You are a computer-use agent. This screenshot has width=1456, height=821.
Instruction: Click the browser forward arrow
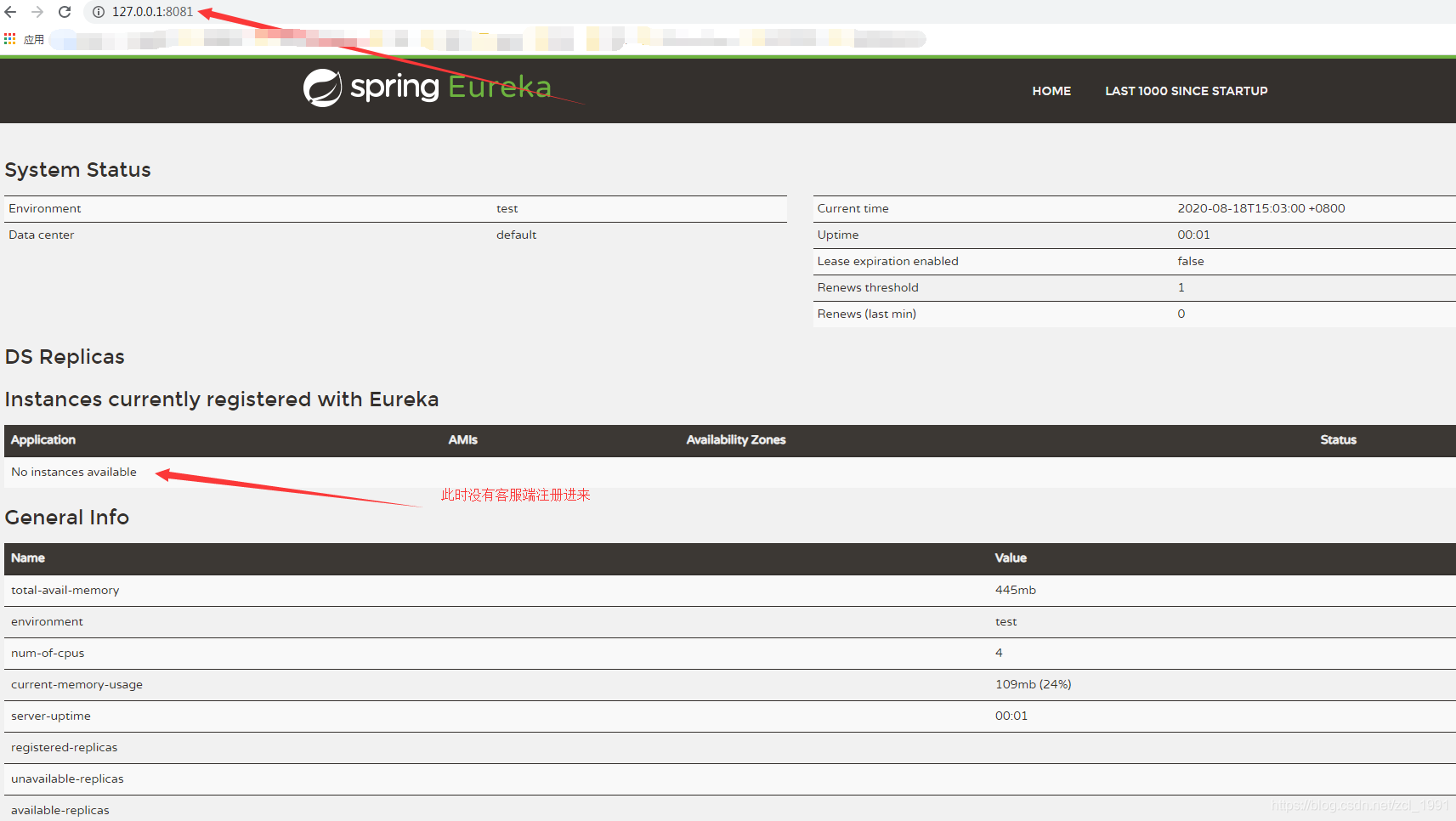pyautogui.click(x=37, y=12)
